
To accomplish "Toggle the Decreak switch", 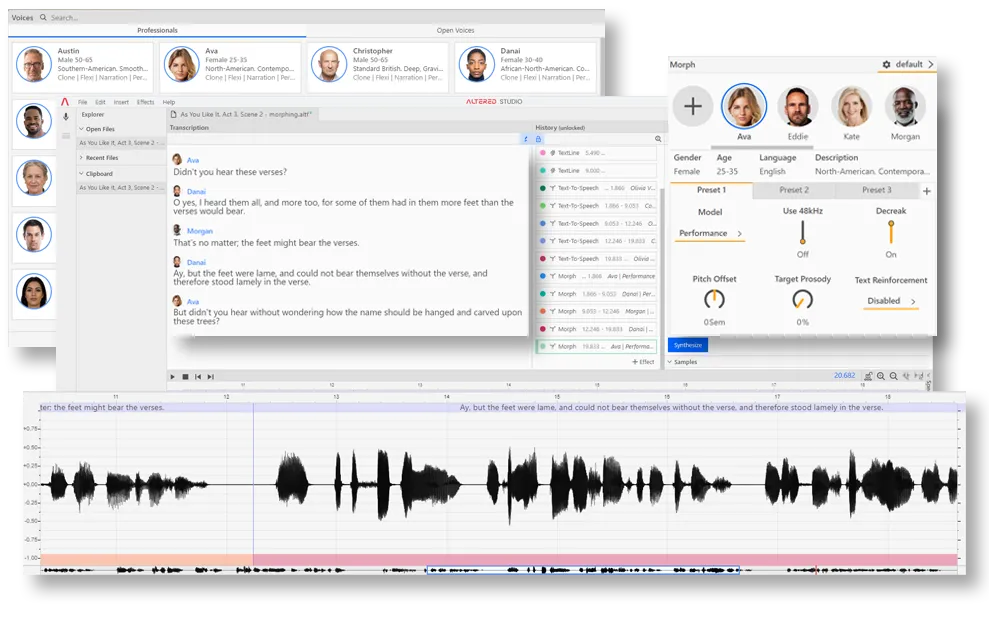I will tap(891, 232).
